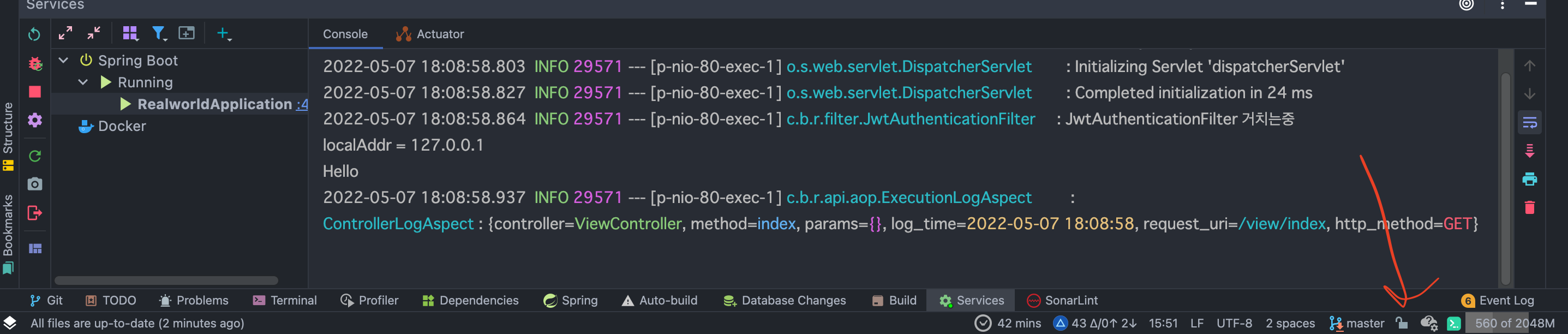This screenshot has height=334, width=1568.
Task: Open the Dependencies tool window
Action: tap(470, 300)
